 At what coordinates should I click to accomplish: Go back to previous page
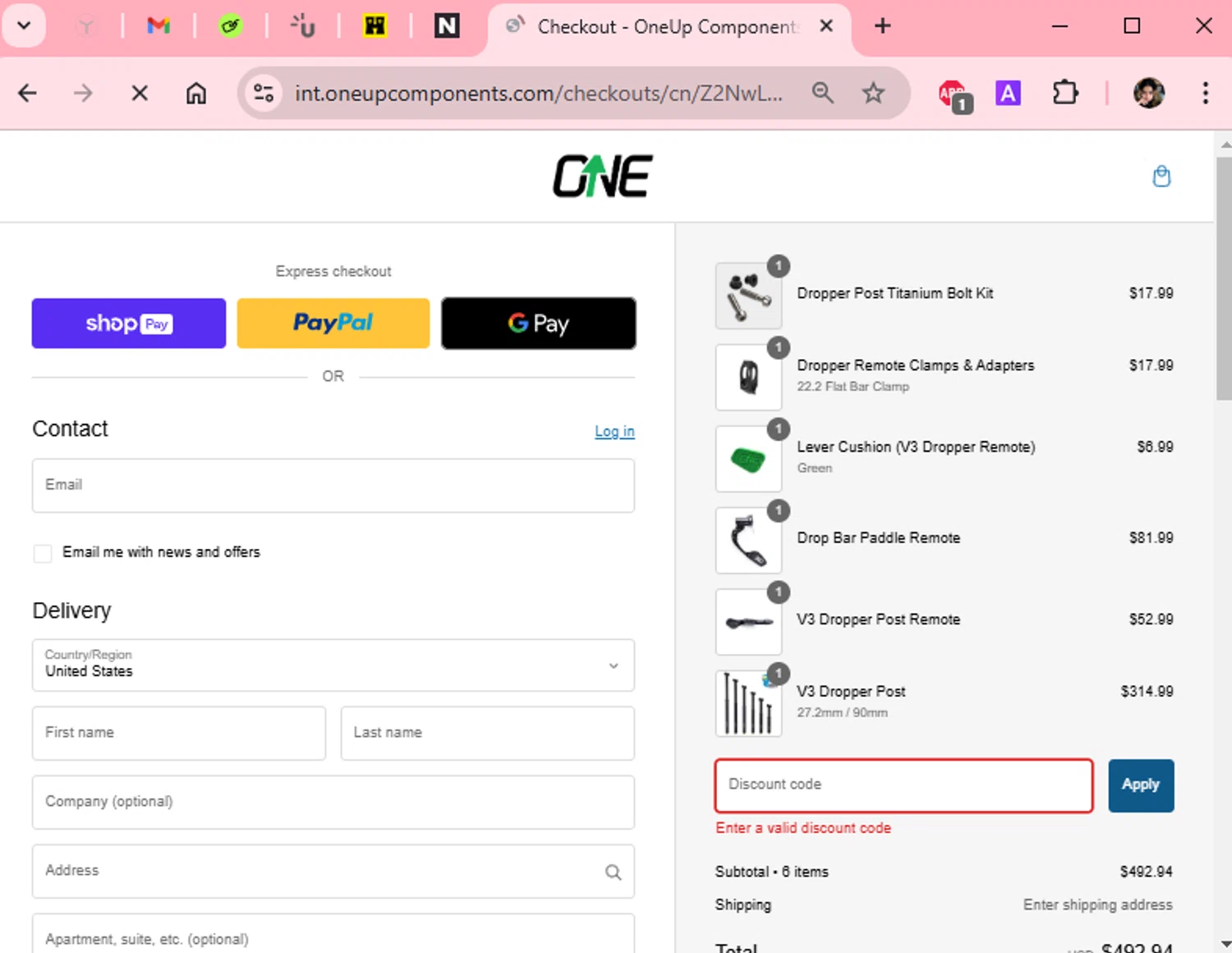pyautogui.click(x=27, y=93)
